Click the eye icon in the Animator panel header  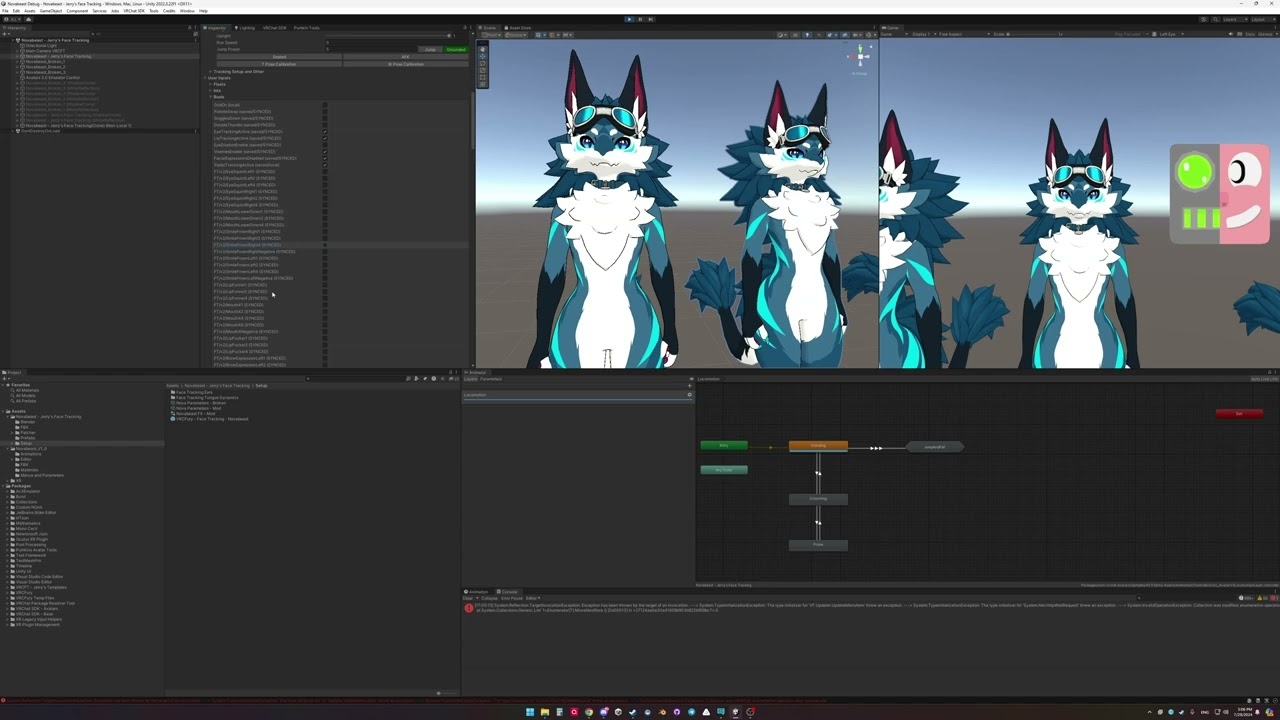[691, 379]
